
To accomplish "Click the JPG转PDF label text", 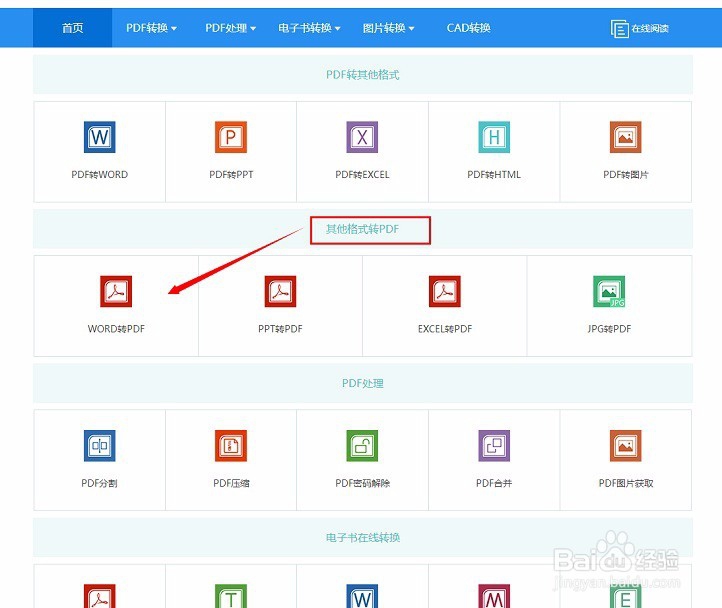I will point(609,329).
